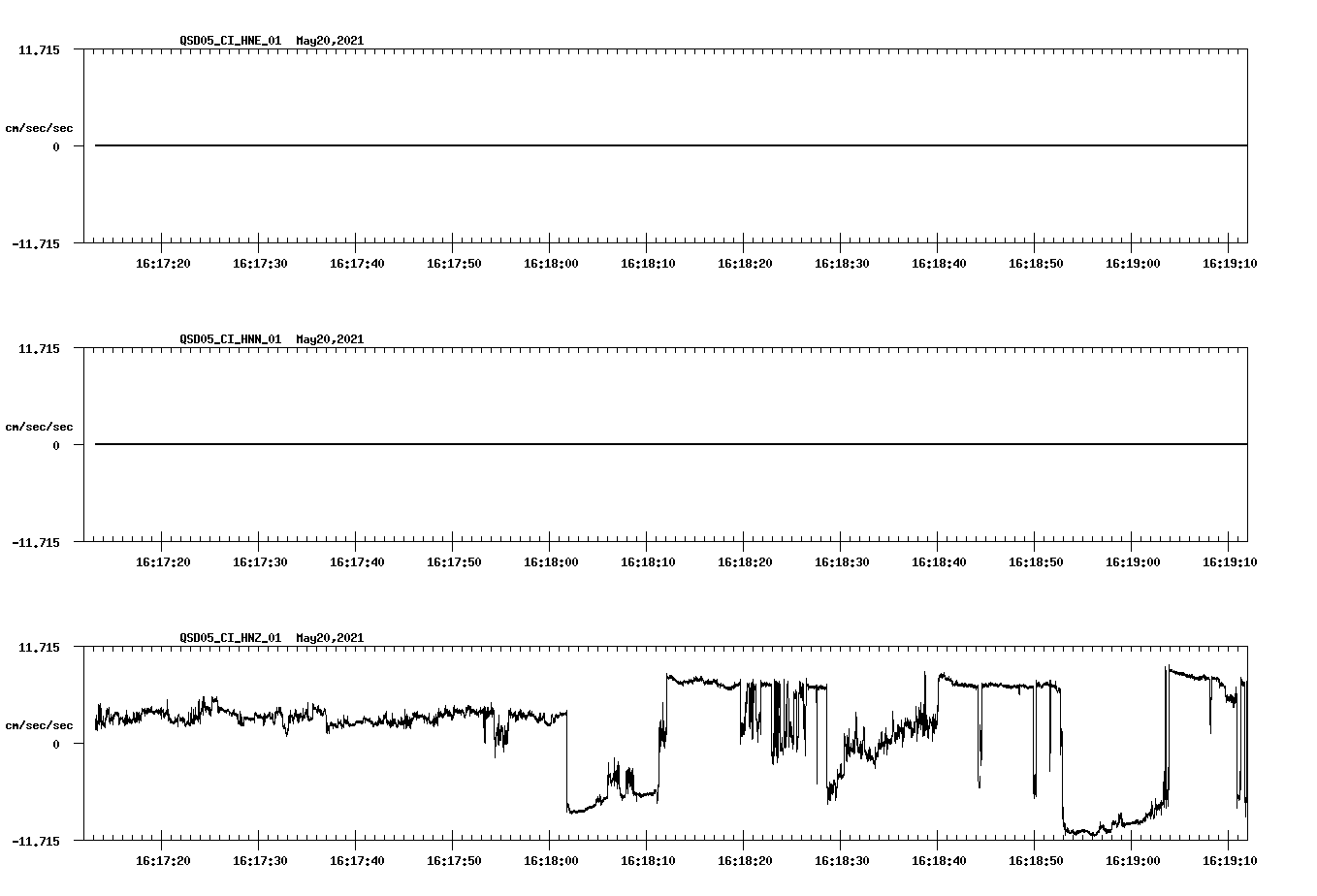Screen dimensions: 1317x896
Task: Click the cm/sec/sec label of the middle trace
Action: point(40,426)
